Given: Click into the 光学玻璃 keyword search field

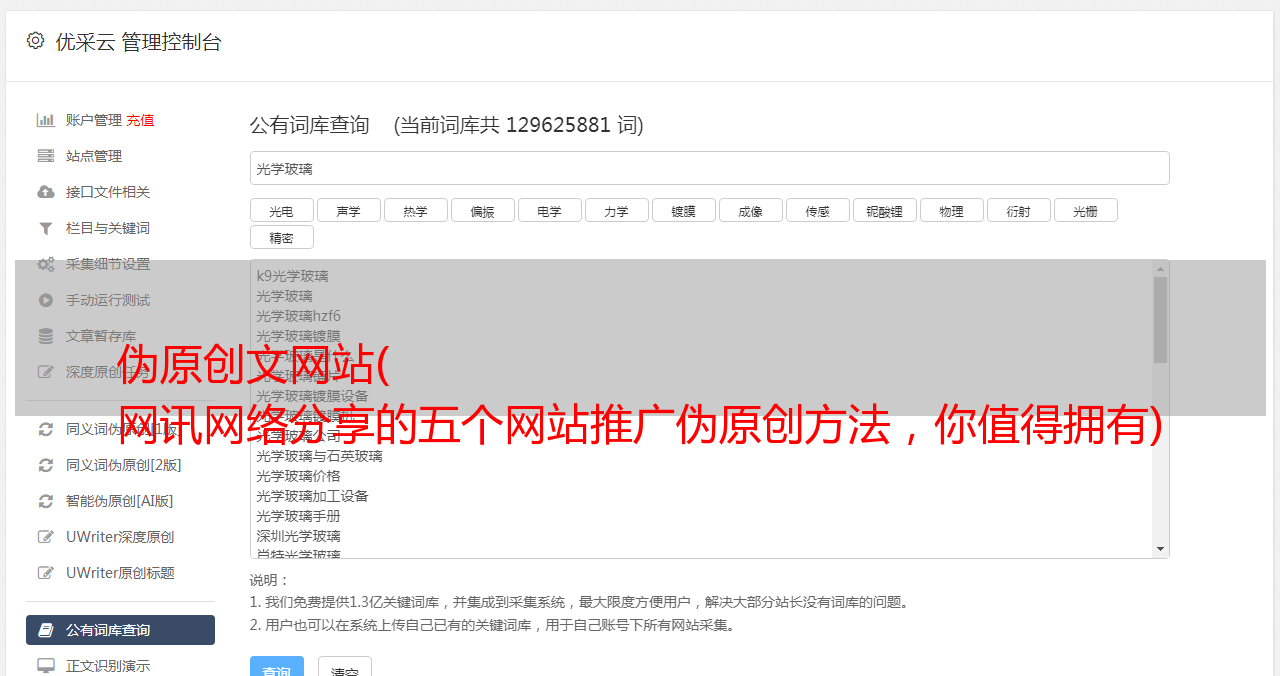Looking at the screenshot, I should [709, 168].
